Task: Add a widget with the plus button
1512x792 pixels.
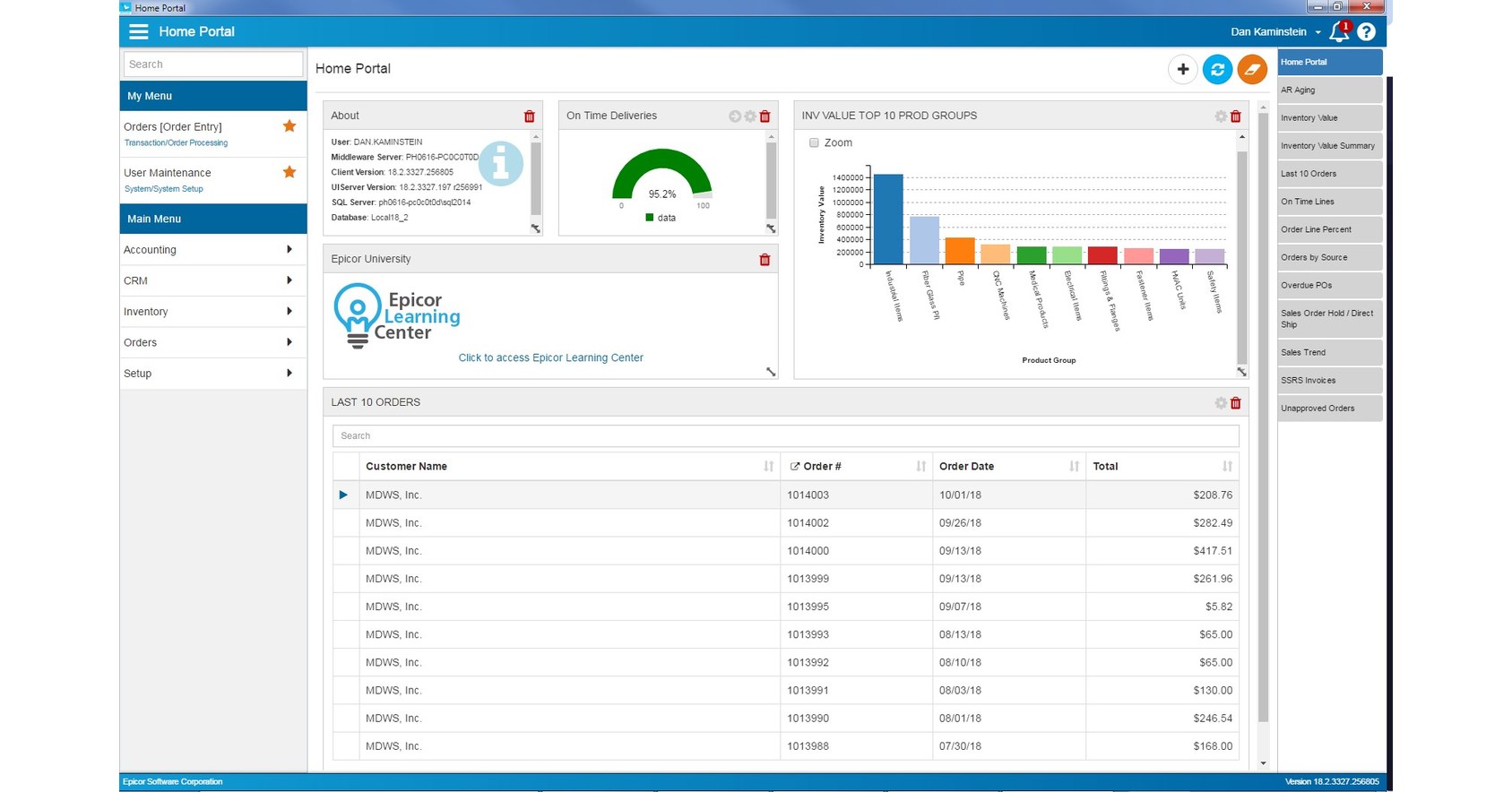Action: [x=1183, y=69]
